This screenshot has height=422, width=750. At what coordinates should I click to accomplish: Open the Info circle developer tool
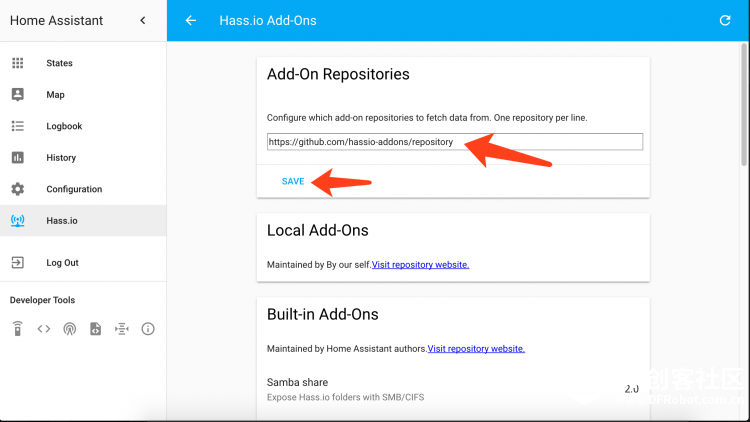[x=148, y=329]
